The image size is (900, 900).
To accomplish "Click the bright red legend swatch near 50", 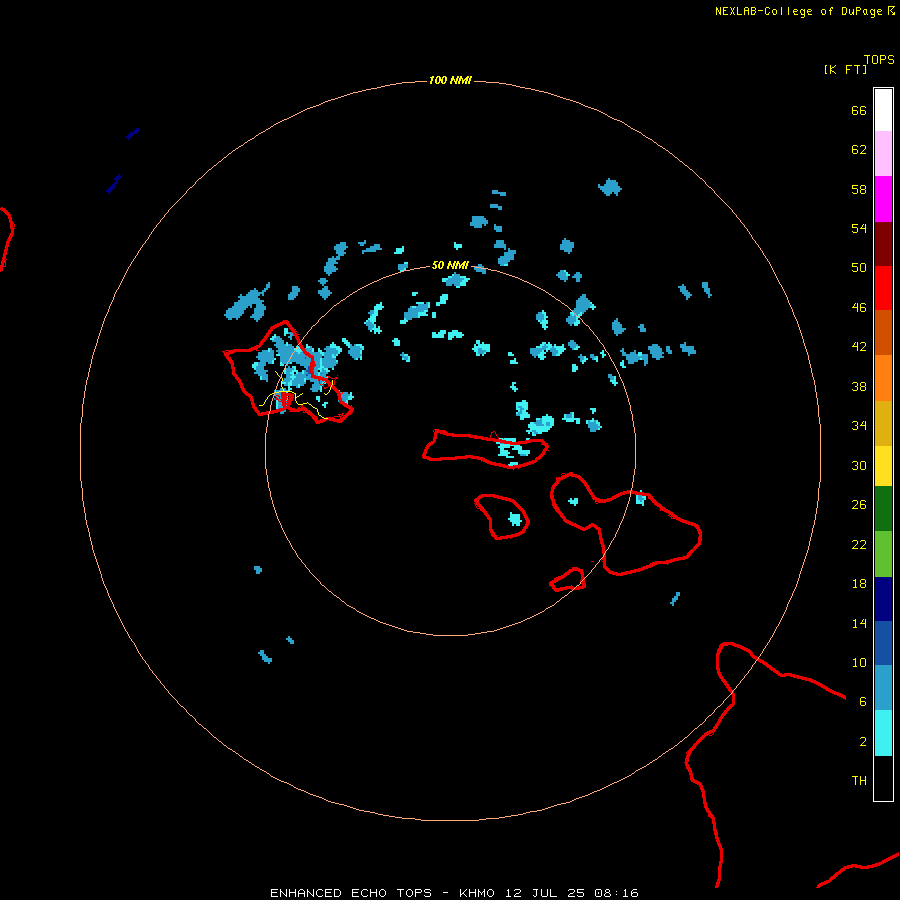I will click(x=883, y=288).
